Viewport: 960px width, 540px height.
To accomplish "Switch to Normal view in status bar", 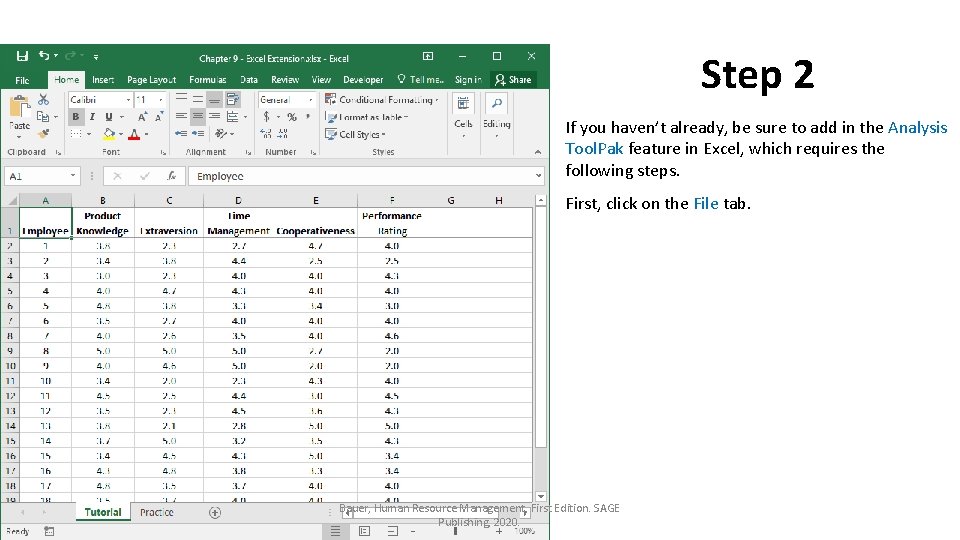I will click(x=336, y=531).
